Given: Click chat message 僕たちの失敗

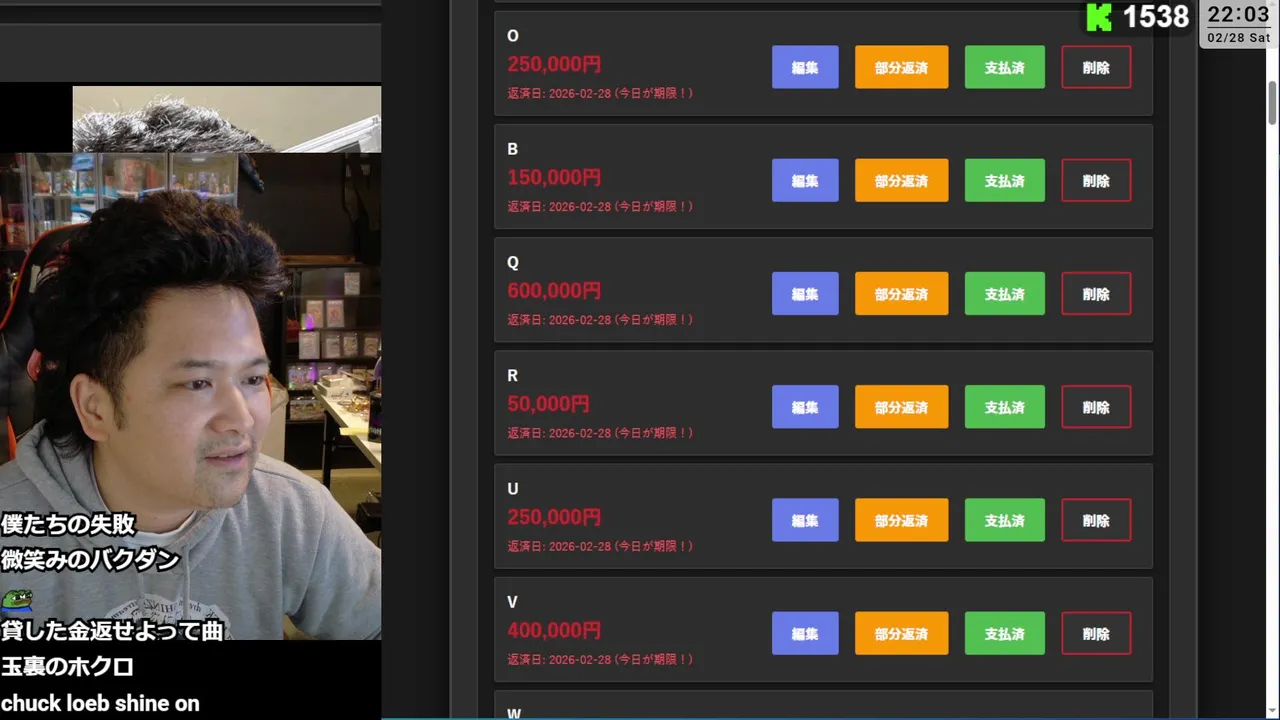Looking at the screenshot, I should point(68,523).
